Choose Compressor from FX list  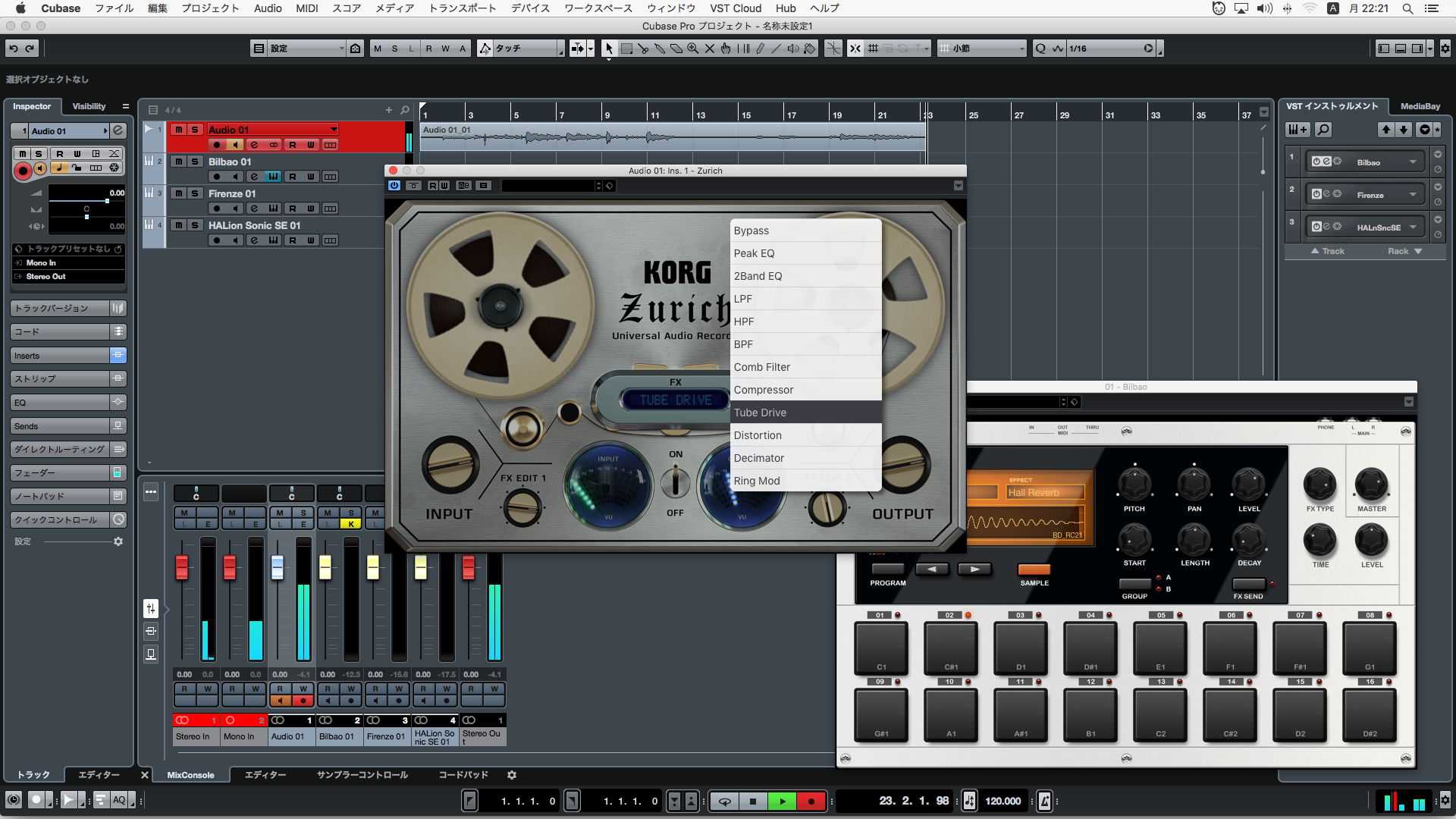[x=805, y=390]
